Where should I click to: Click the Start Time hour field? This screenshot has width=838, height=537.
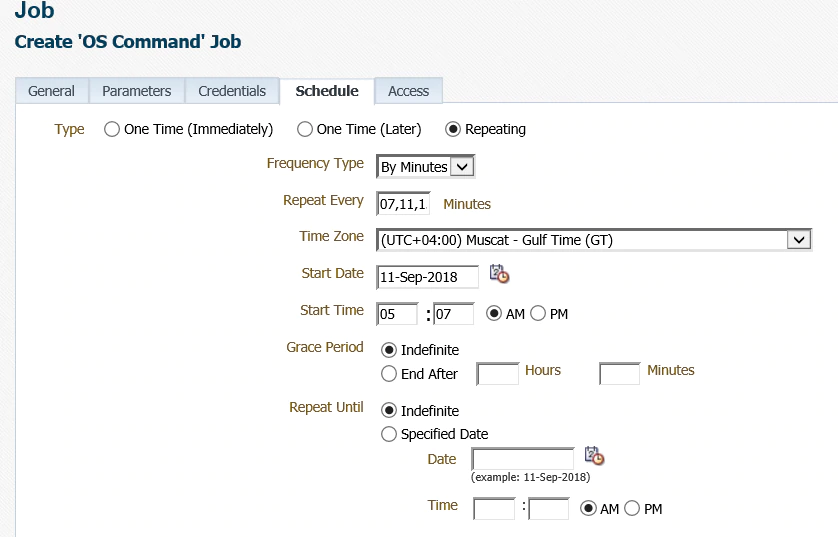(x=397, y=314)
